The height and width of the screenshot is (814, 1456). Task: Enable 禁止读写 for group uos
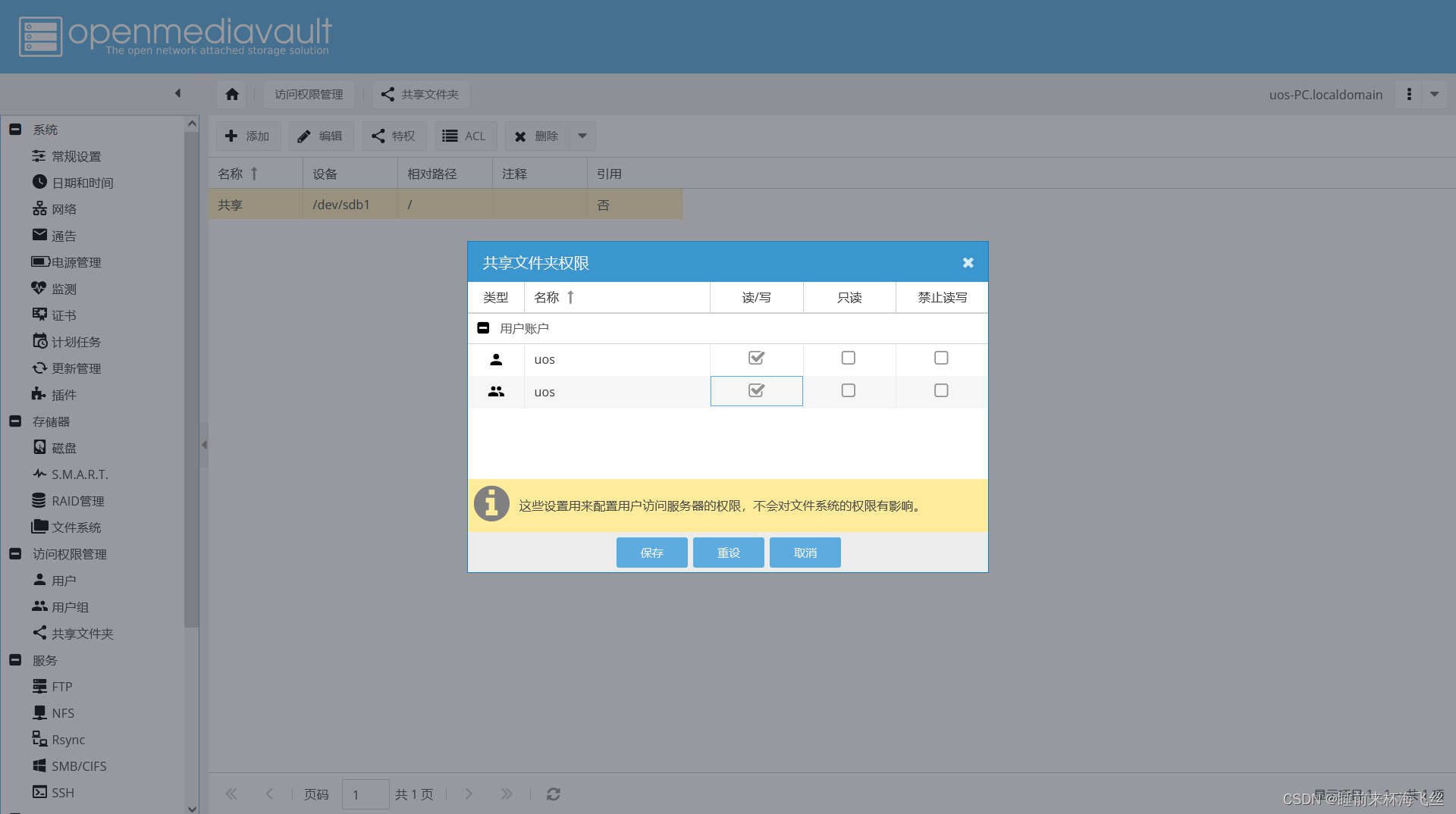point(941,390)
